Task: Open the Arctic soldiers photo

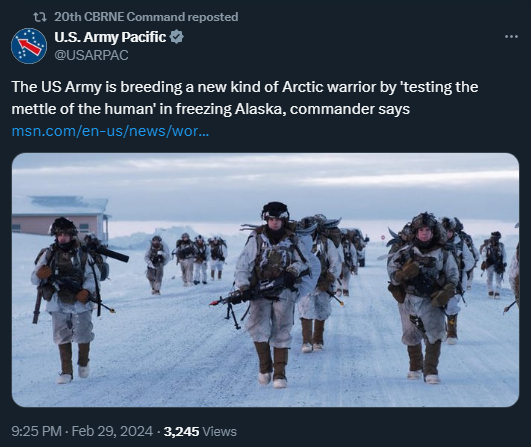Action: [266, 280]
